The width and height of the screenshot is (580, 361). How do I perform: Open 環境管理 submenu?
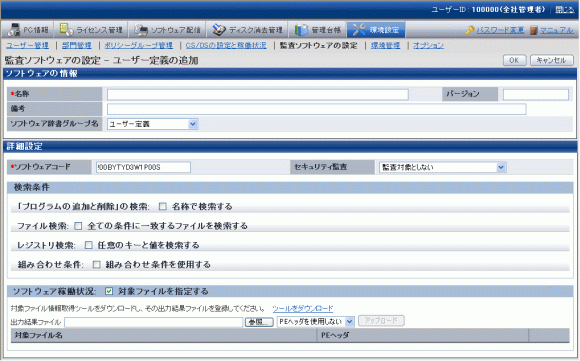pos(385,45)
